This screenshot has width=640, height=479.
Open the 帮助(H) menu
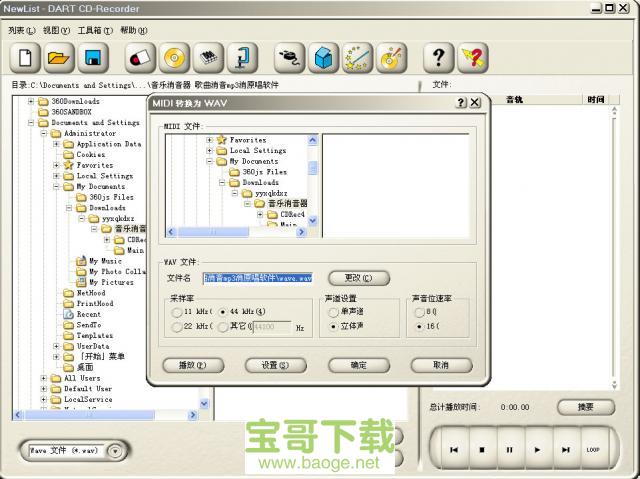pyautogui.click(x=133, y=30)
